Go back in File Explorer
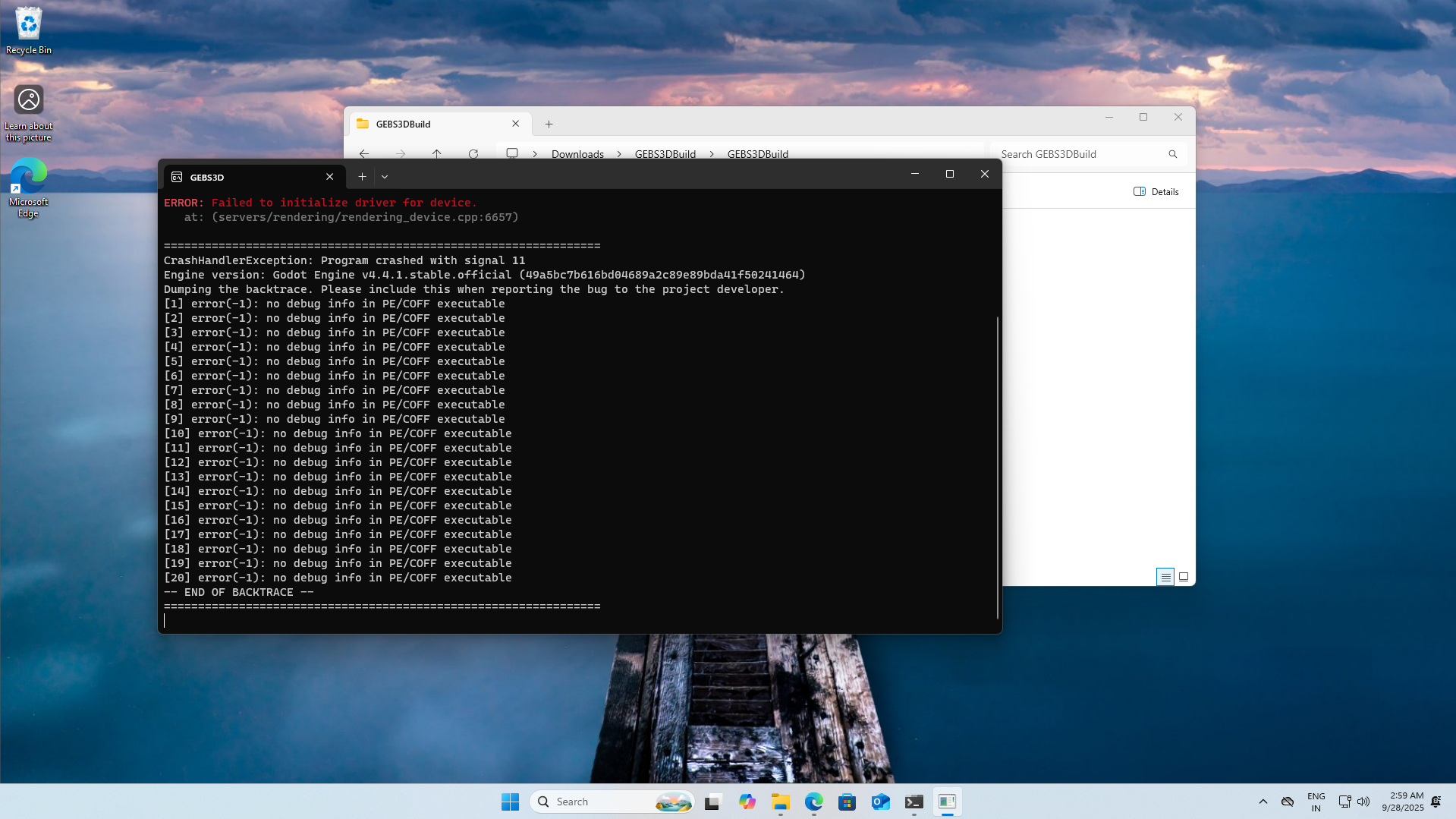 click(364, 154)
